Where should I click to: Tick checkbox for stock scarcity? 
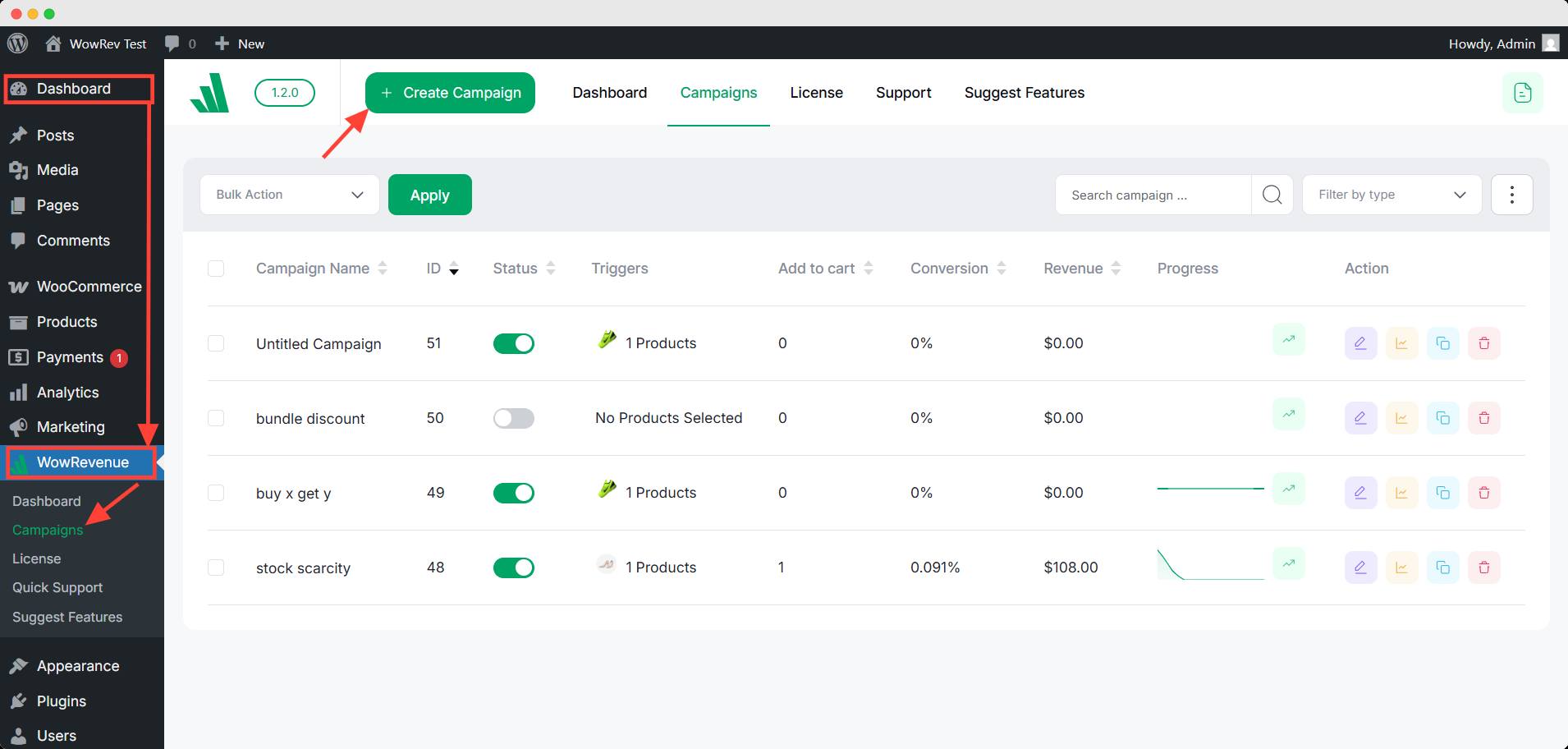coord(216,567)
